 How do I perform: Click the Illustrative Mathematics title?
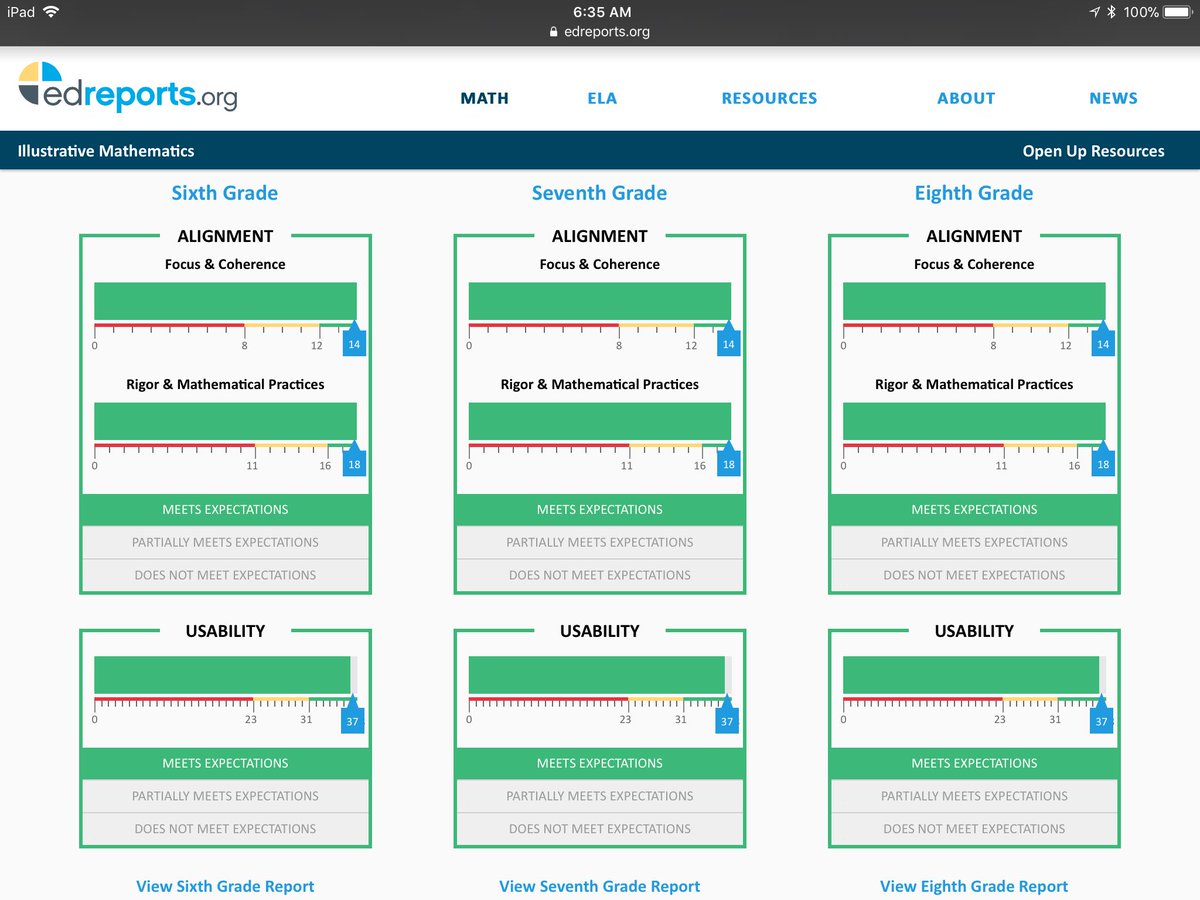pyautogui.click(x=106, y=151)
